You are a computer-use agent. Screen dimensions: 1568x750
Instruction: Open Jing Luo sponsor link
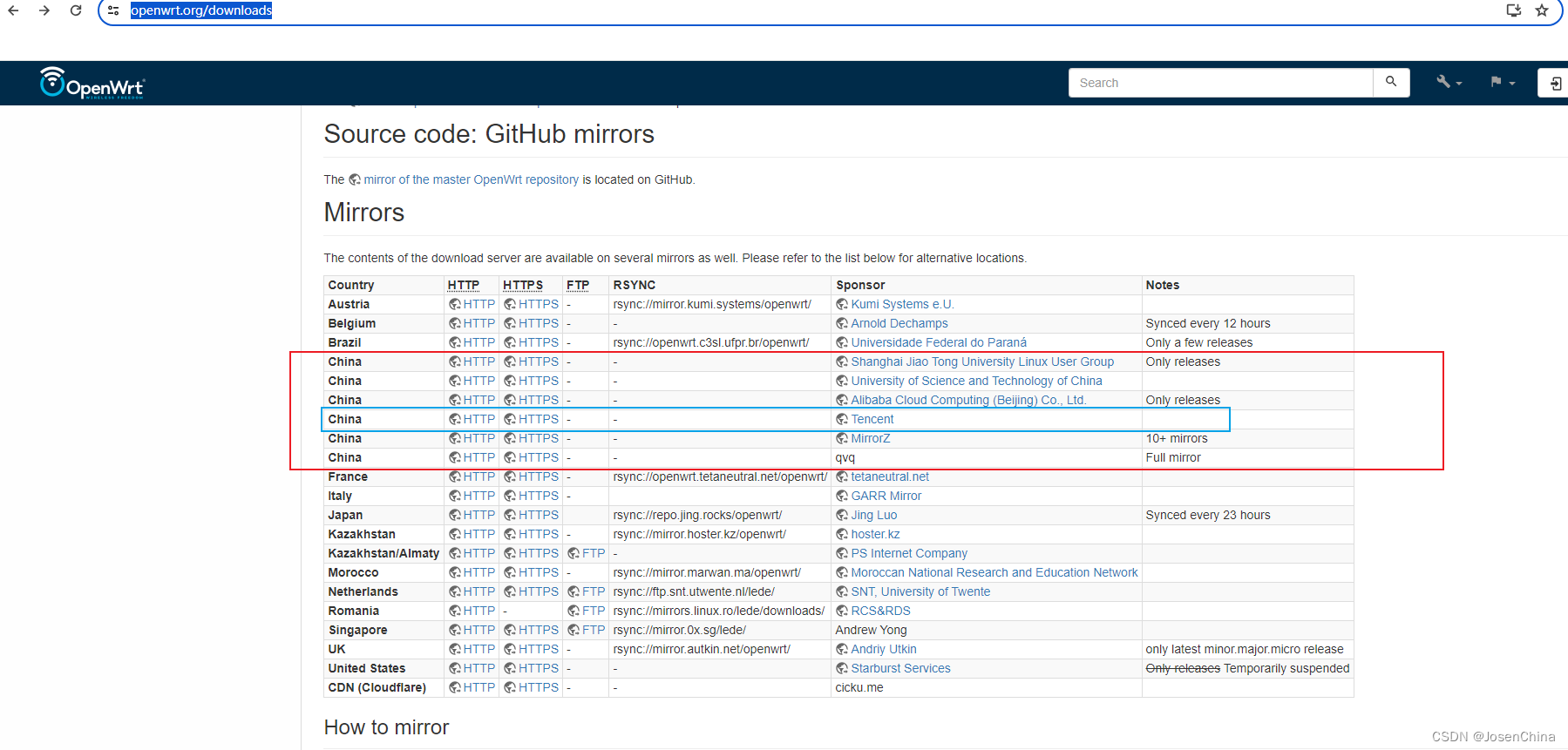point(873,515)
